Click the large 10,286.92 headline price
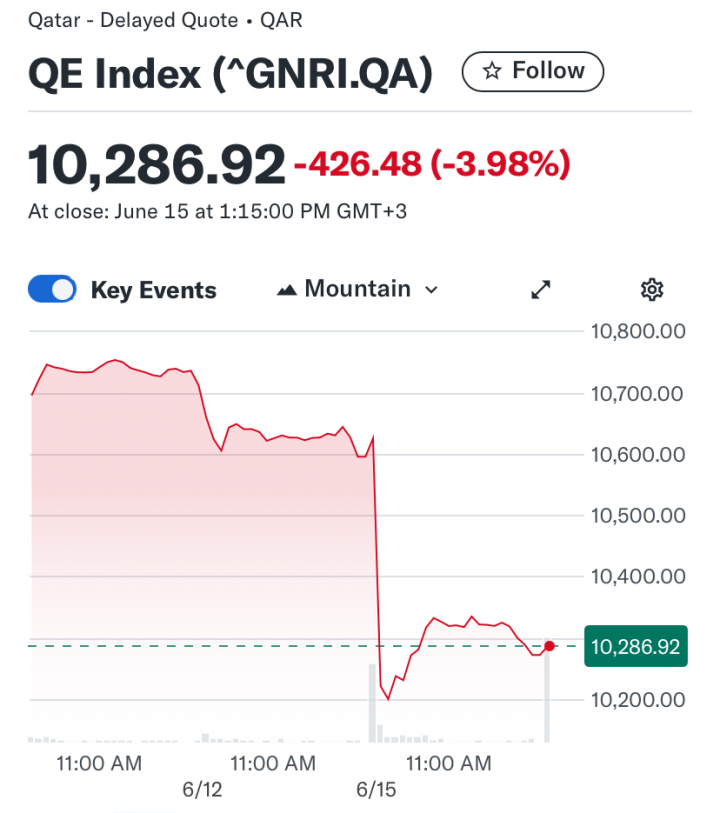Screen dimensions: 720x813 (157, 165)
